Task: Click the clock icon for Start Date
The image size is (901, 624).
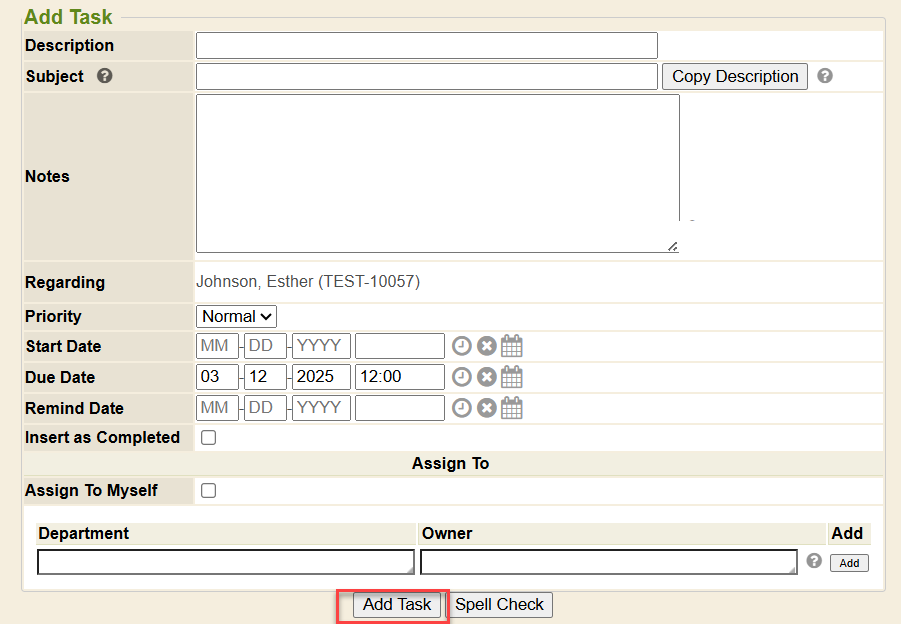Action: (461, 347)
